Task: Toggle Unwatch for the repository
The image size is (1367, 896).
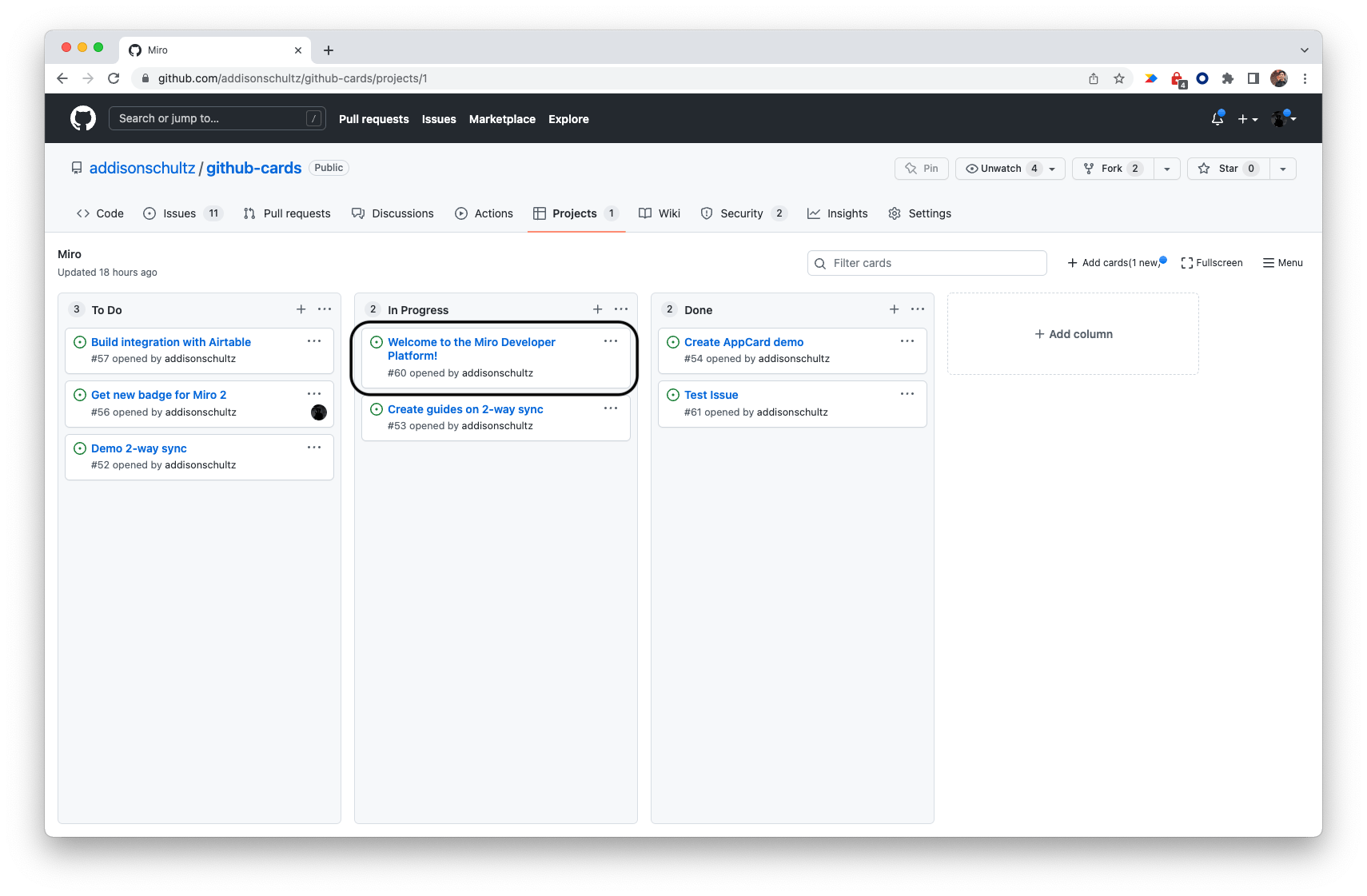Action: click(1001, 168)
